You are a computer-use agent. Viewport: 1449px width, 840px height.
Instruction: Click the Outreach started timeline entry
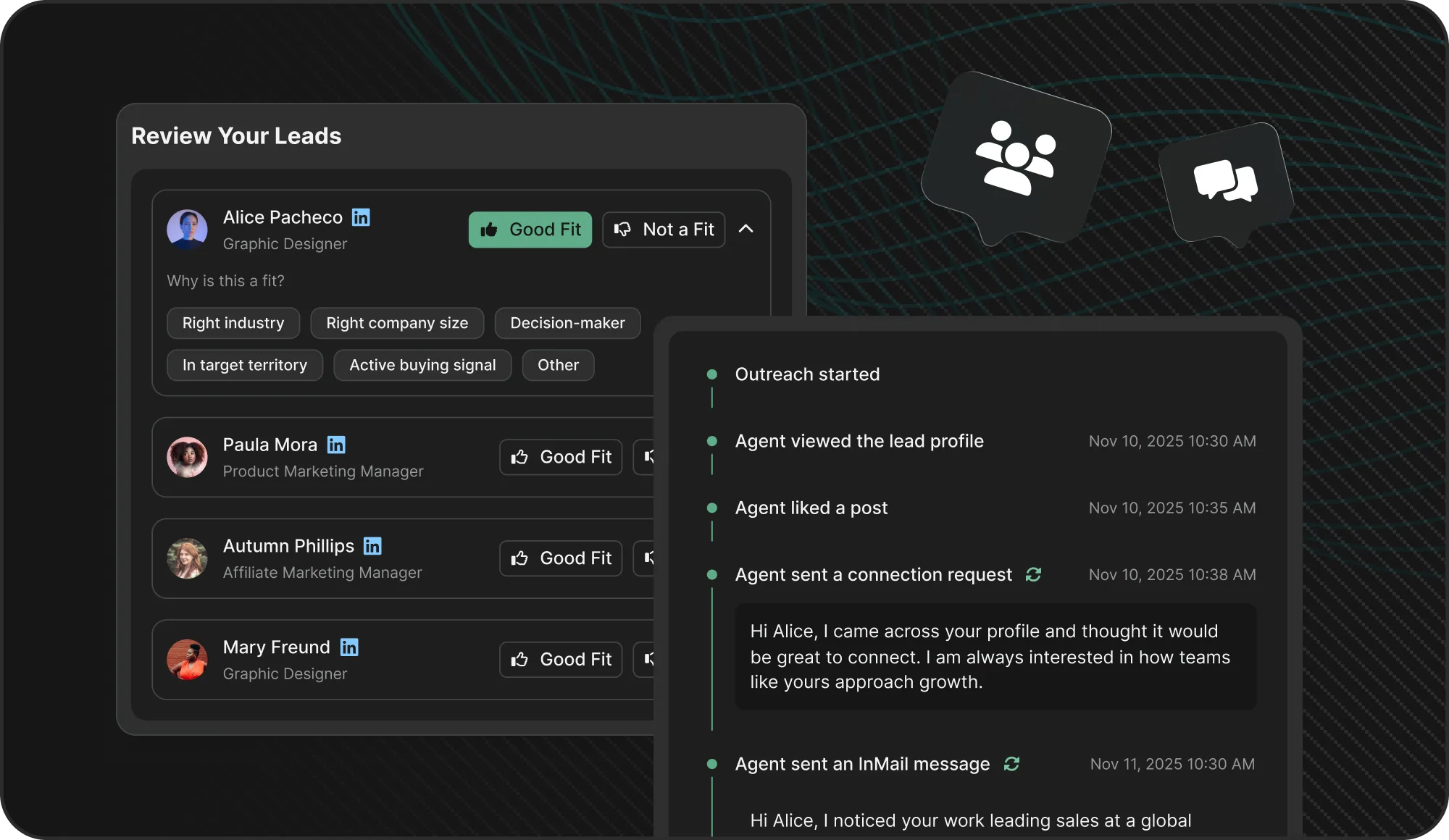[807, 374]
